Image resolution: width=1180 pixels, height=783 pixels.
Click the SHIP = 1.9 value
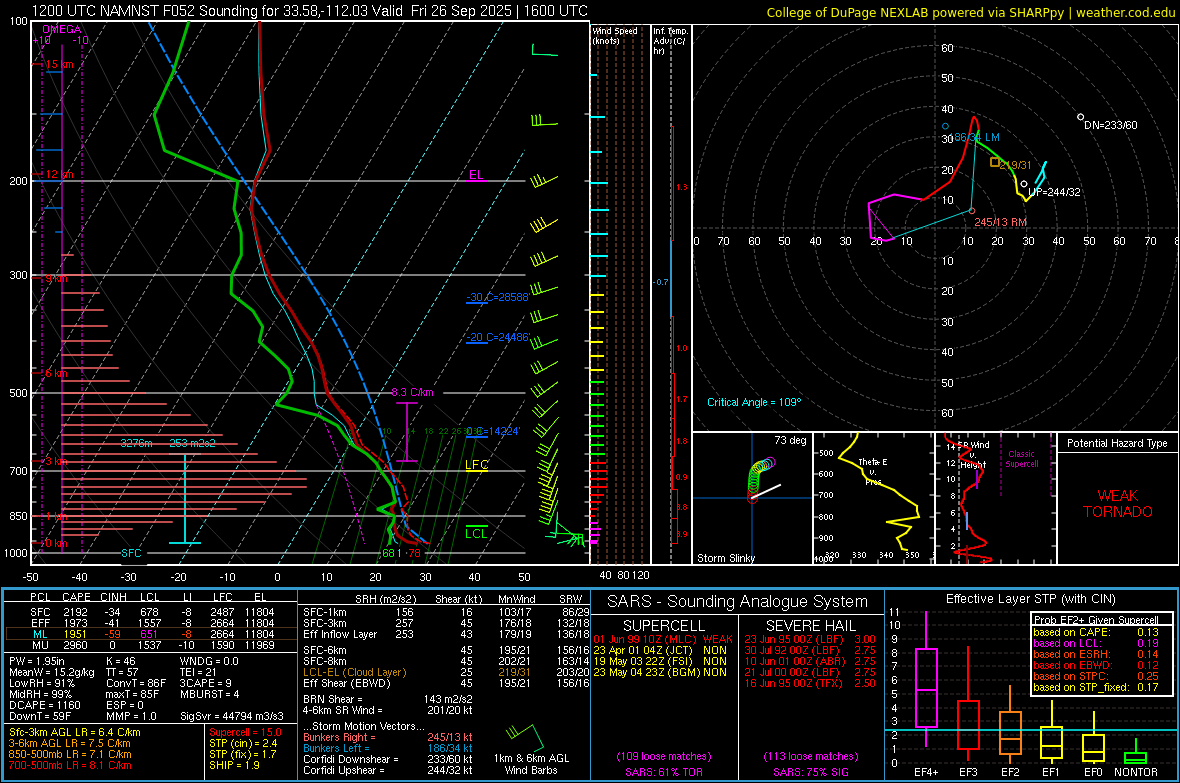234,765
